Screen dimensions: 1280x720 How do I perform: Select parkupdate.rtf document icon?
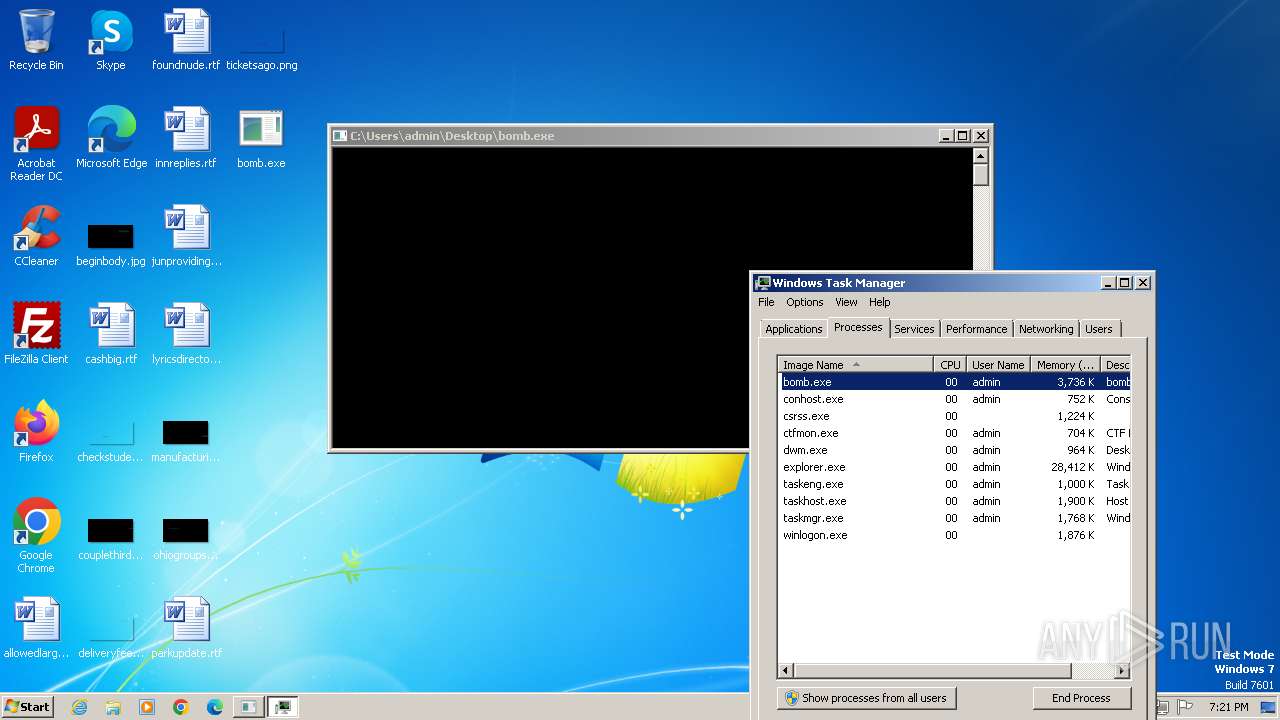tap(186, 628)
